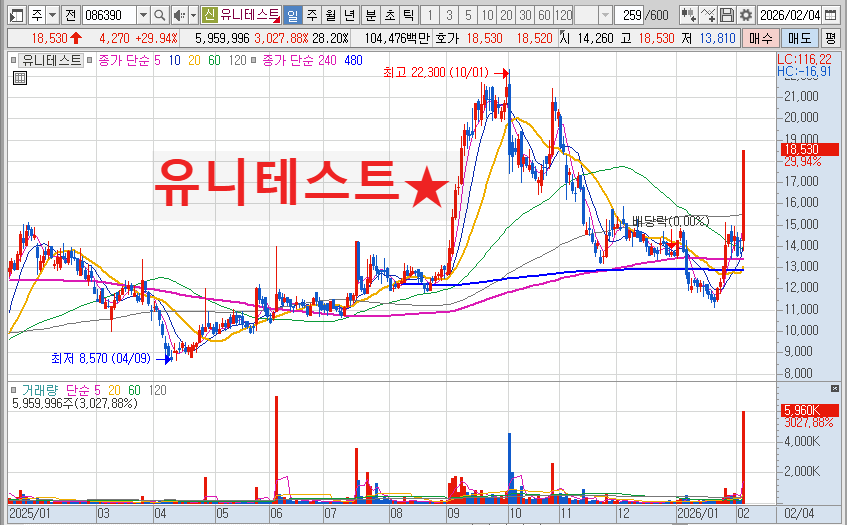This screenshot has height=525, width=847.
Task: Click the 유니테스트 chart legend label
Action: (x=51, y=60)
